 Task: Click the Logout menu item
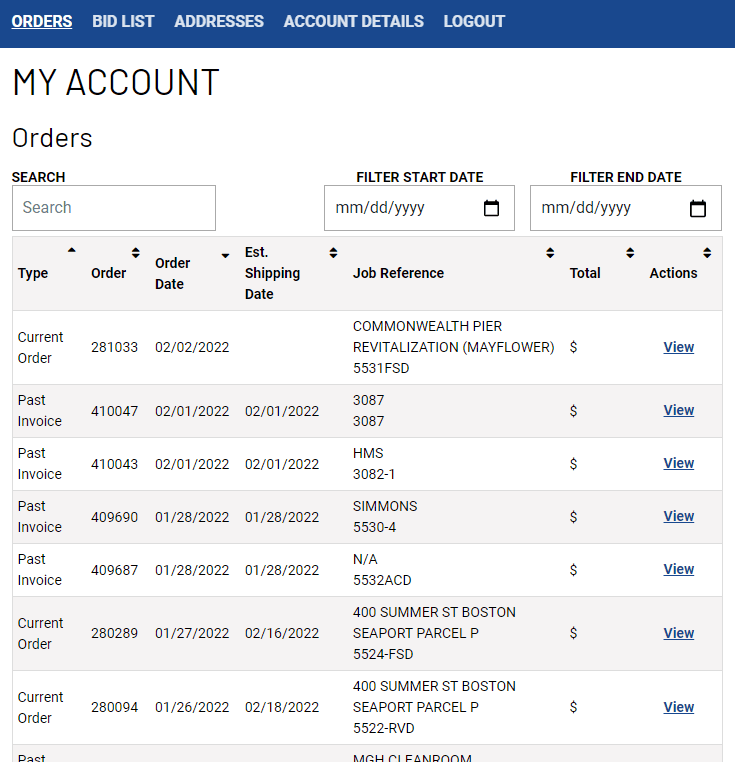(x=474, y=21)
